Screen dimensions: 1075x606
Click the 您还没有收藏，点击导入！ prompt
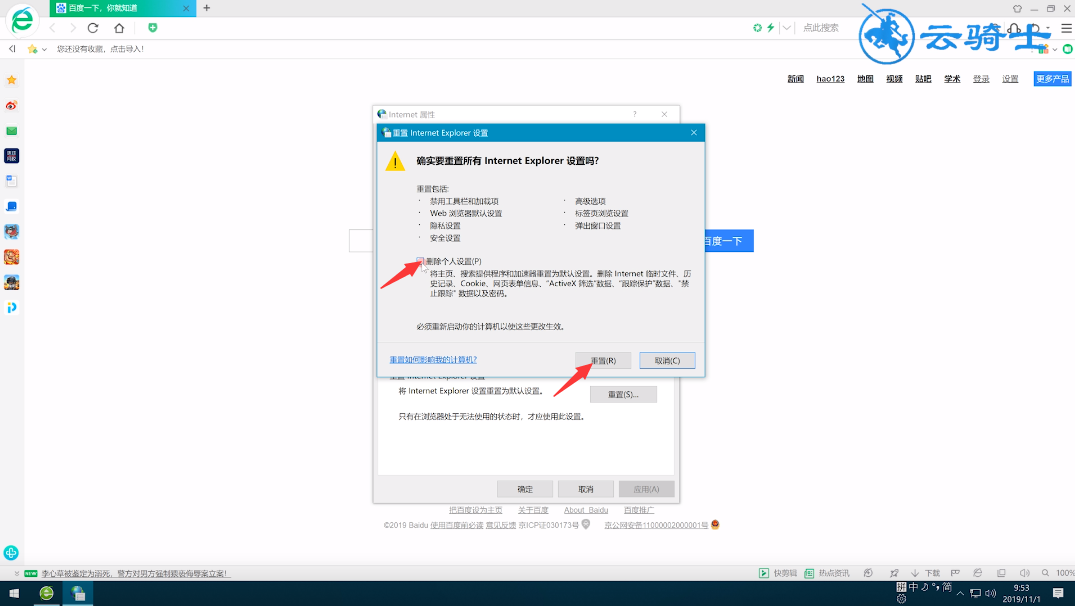(100, 49)
